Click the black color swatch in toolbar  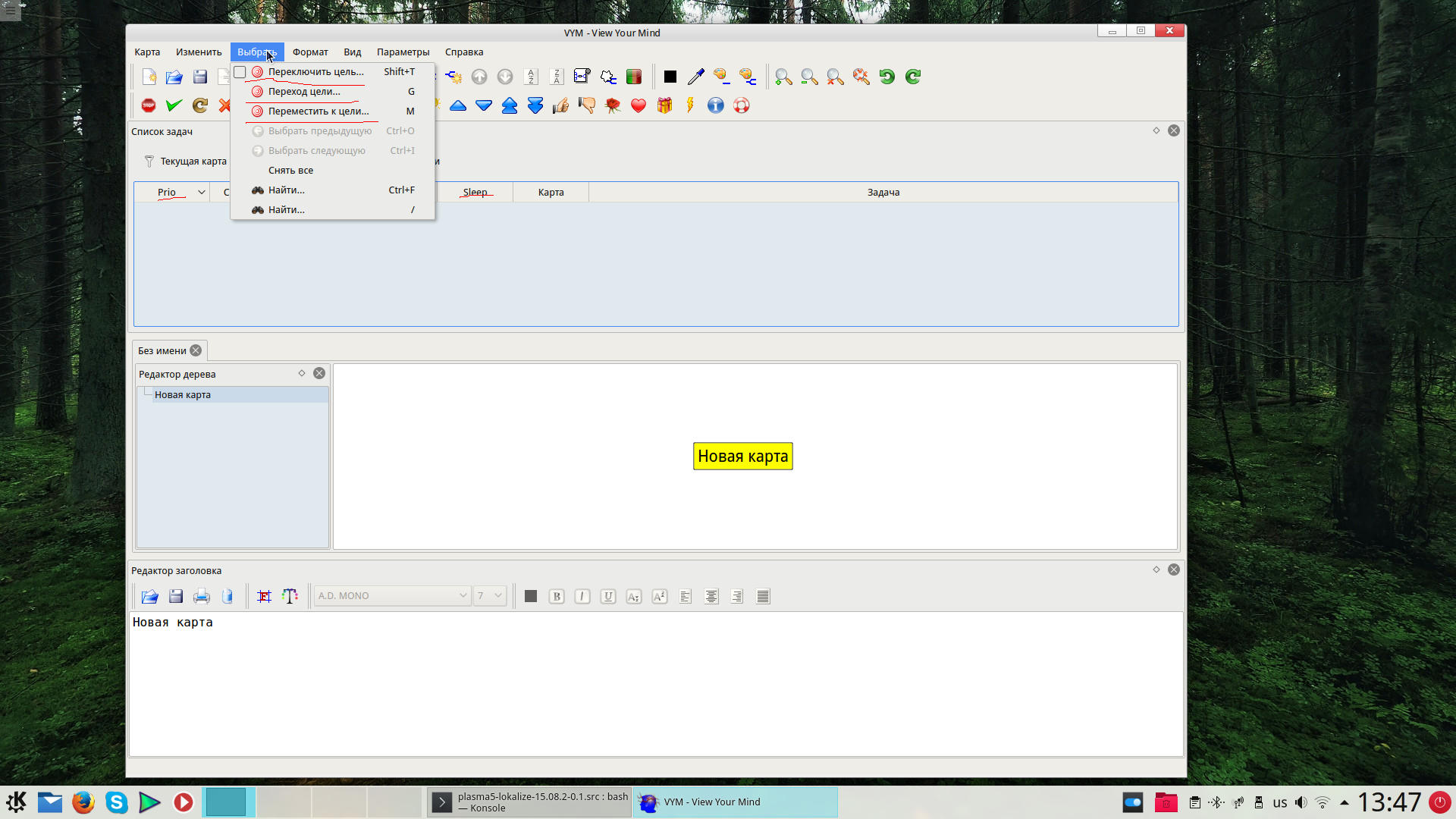pyautogui.click(x=670, y=77)
